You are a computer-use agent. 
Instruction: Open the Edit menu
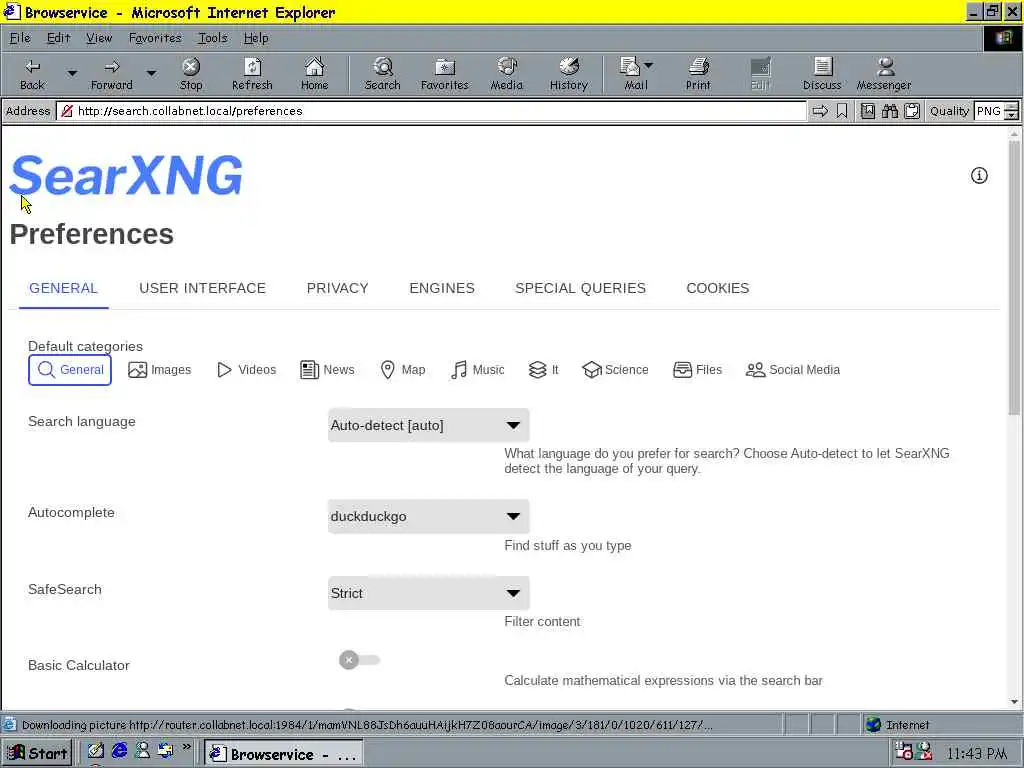pyautogui.click(x=58, y=38)
